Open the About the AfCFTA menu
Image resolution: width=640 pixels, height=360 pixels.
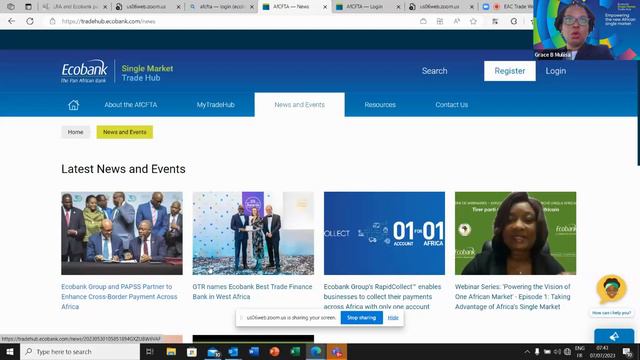coord(131,105)
